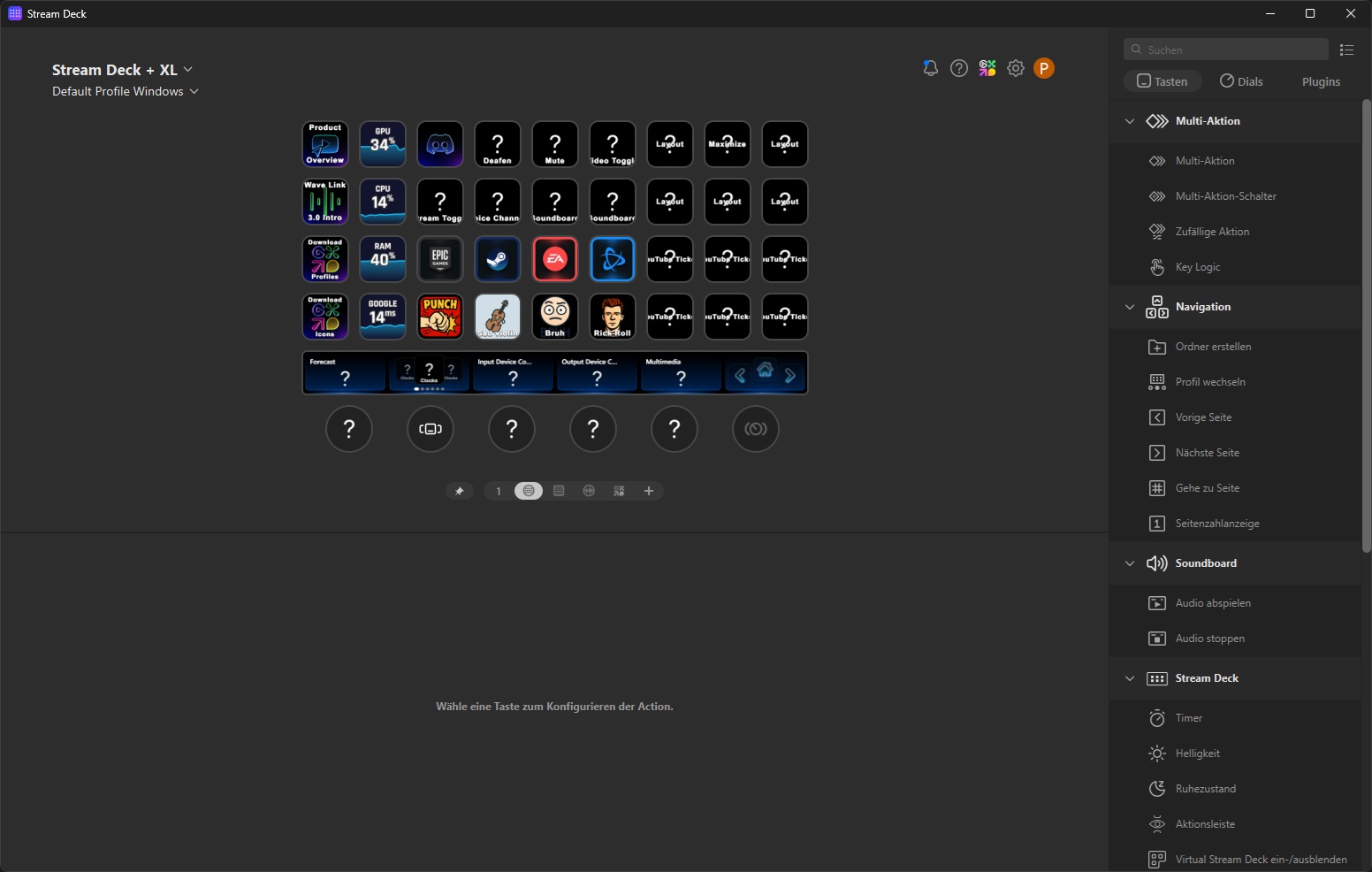Click the Epic Games key
The height and width of the screenshot is (872, 1372).
click(439, 259)
